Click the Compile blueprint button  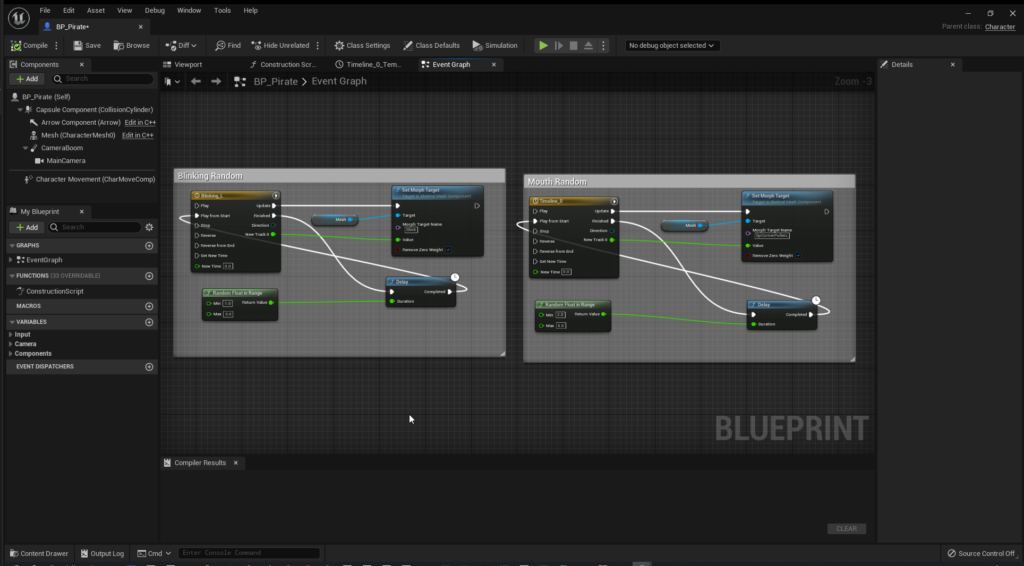pyautogui.click(x=29, y=45)
